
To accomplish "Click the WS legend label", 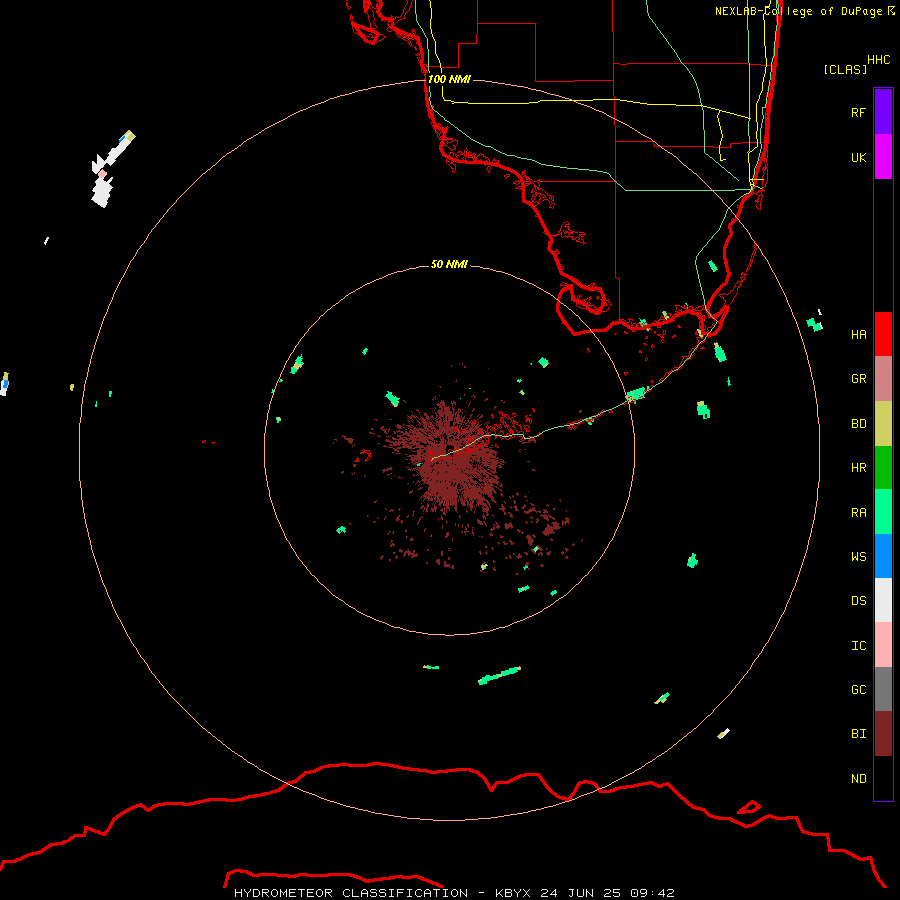I will [858, 557].
